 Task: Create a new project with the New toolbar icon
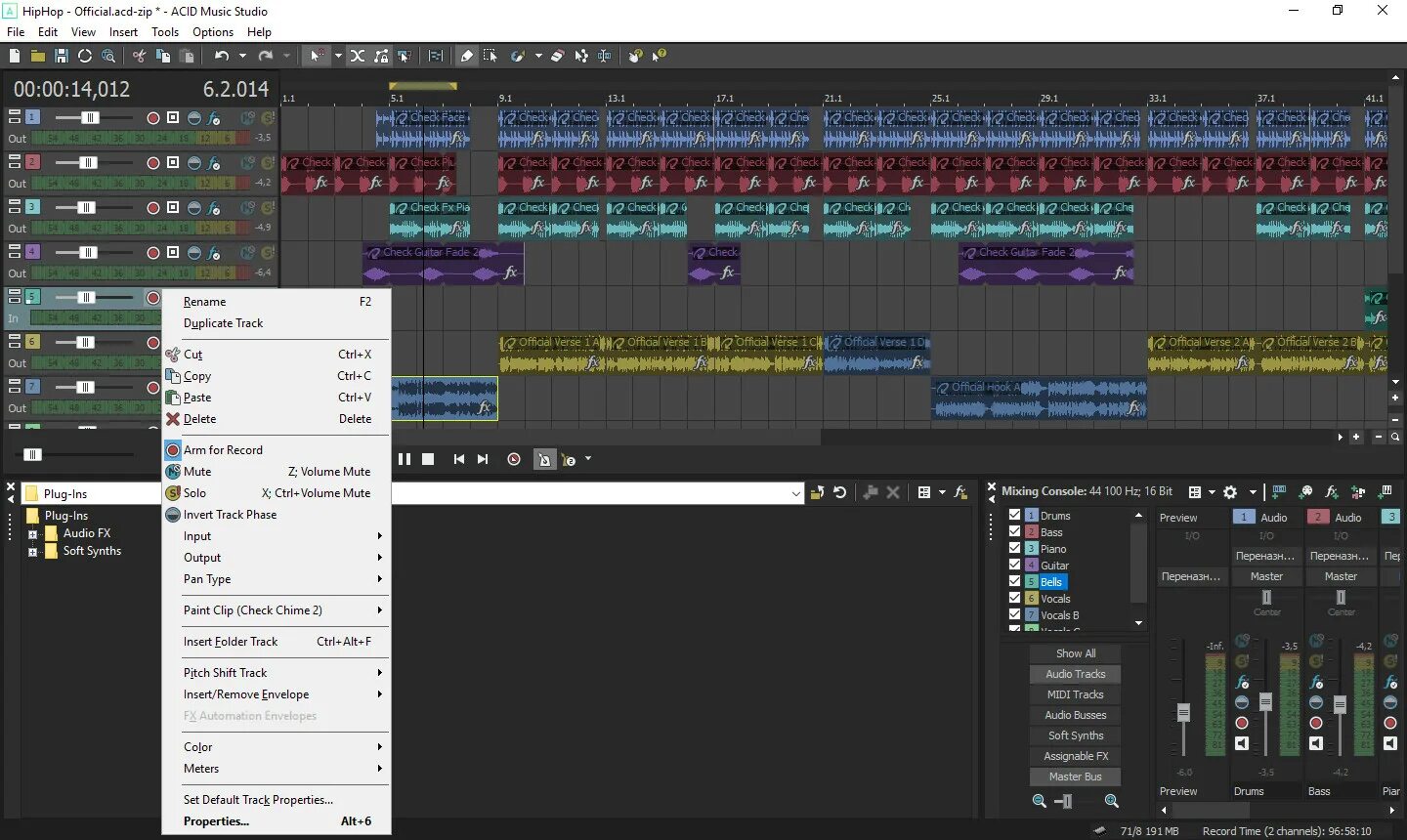[x=15, y=57]
